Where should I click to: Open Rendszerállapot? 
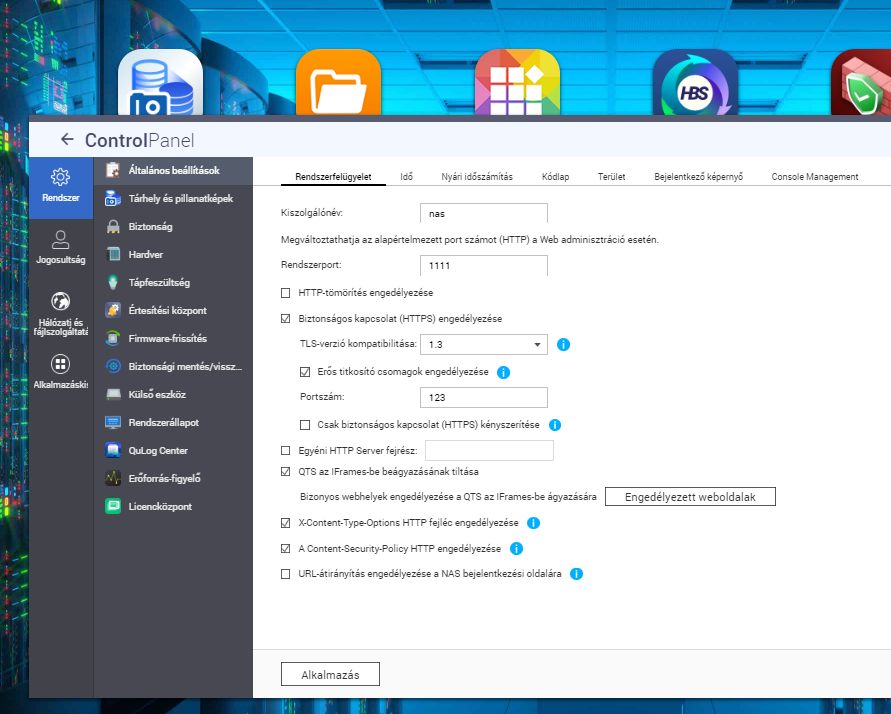point(173,423)
